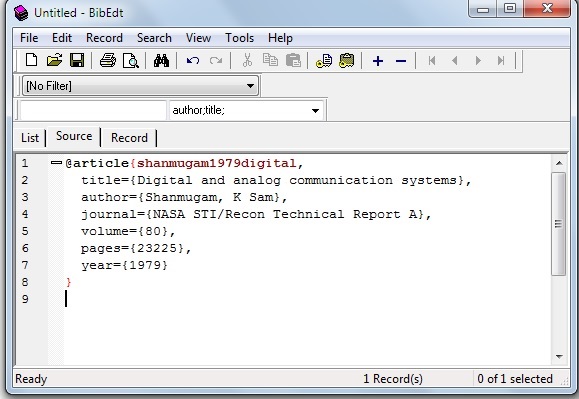The image size is (579, 399).
Task: Click the BibEdt application icon in title bar
Action: [x=21, y=13]
